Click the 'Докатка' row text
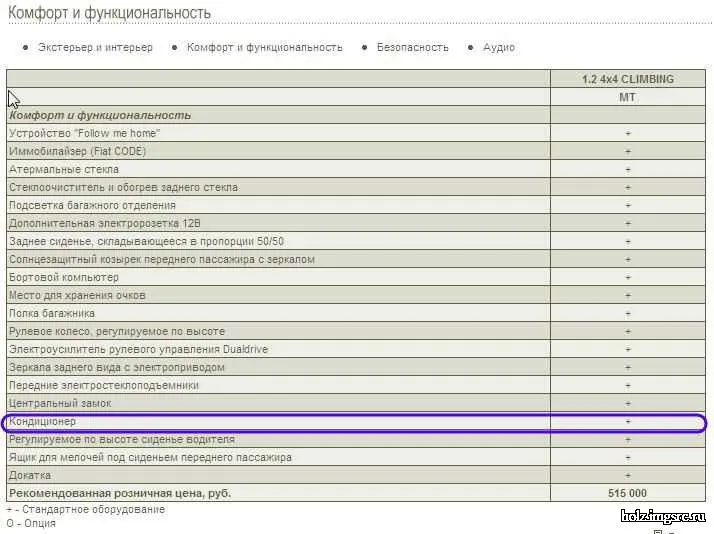Viewport: 714px width, 534px height. coord(30,475)
